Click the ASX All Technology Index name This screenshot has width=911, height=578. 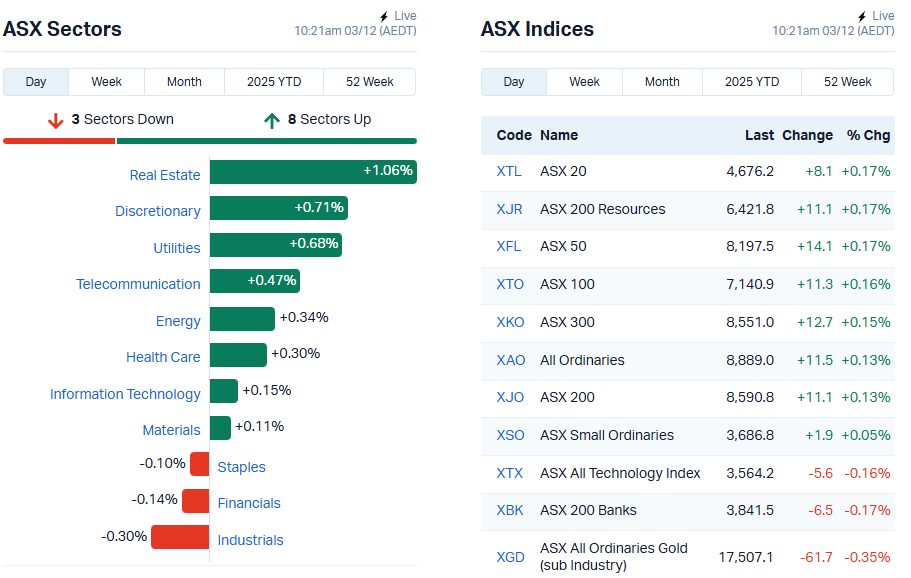pos(620,473)
